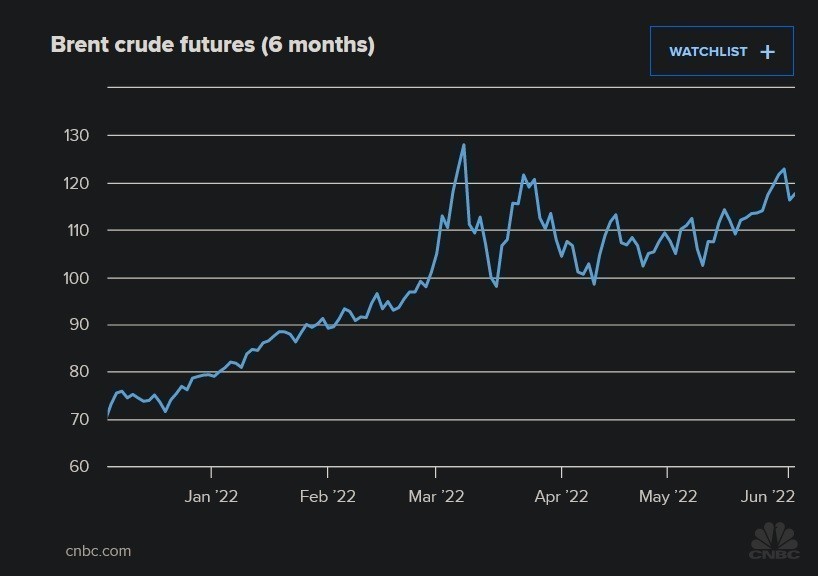818x576 pixels.
Task: Select the 100 price level label
Action: pyautogui.click(x=77, y=278)
